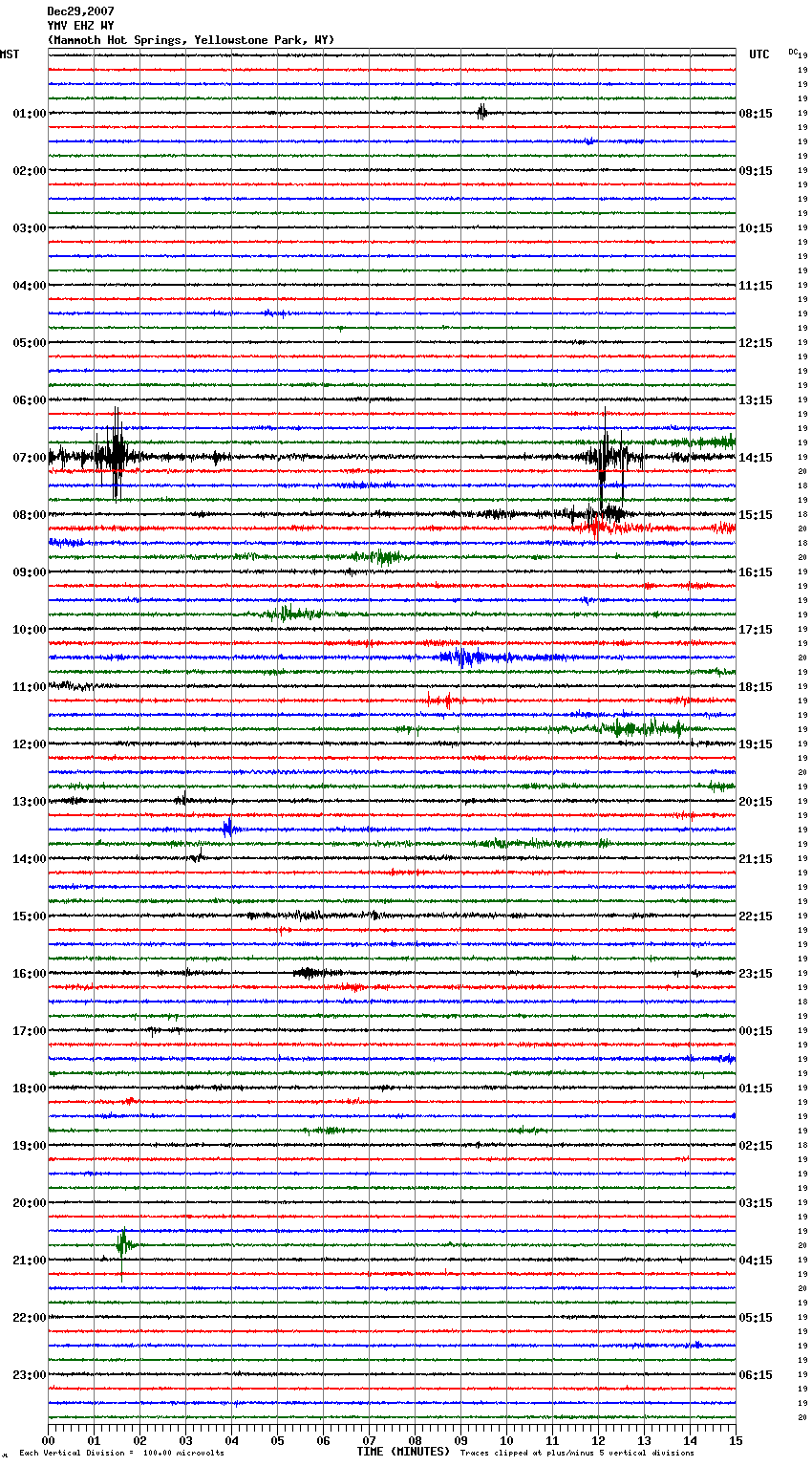Click the 'Each Vertical Division = 100.00 microvolts' note
This screenshot has width=812, height=1466.
click(x=121, y=1454)
